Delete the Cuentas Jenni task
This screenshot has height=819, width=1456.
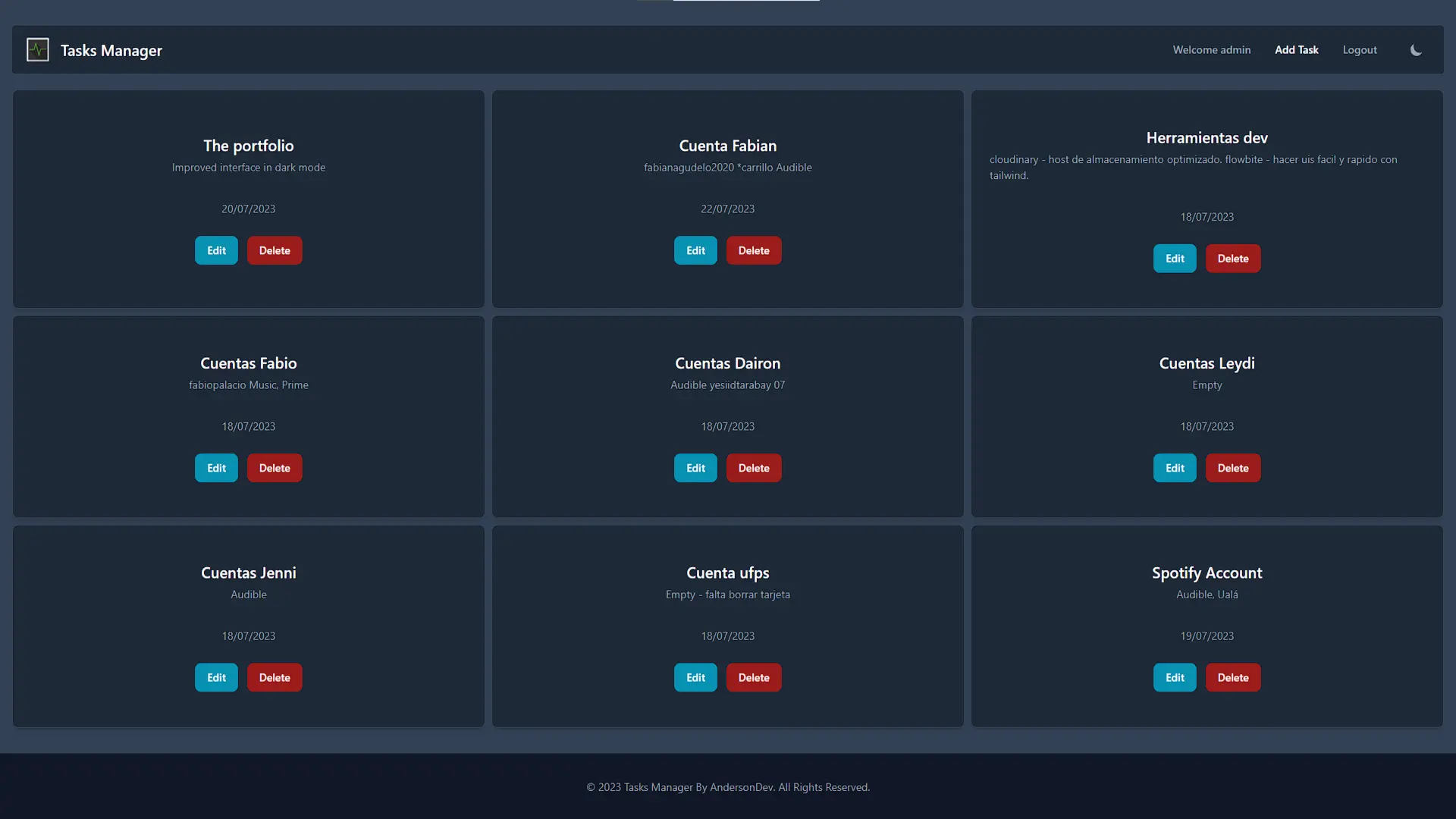[275, 678]
